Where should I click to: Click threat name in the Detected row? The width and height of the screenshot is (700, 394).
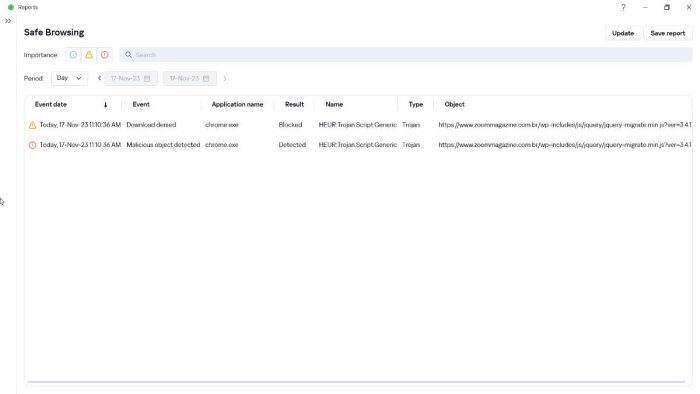pos(358,145)
